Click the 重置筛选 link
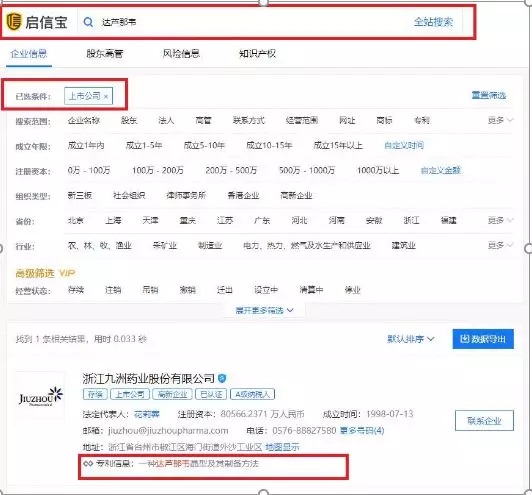Image resolution: width=532 pixels, height=495 pixels. coord(489,95)
